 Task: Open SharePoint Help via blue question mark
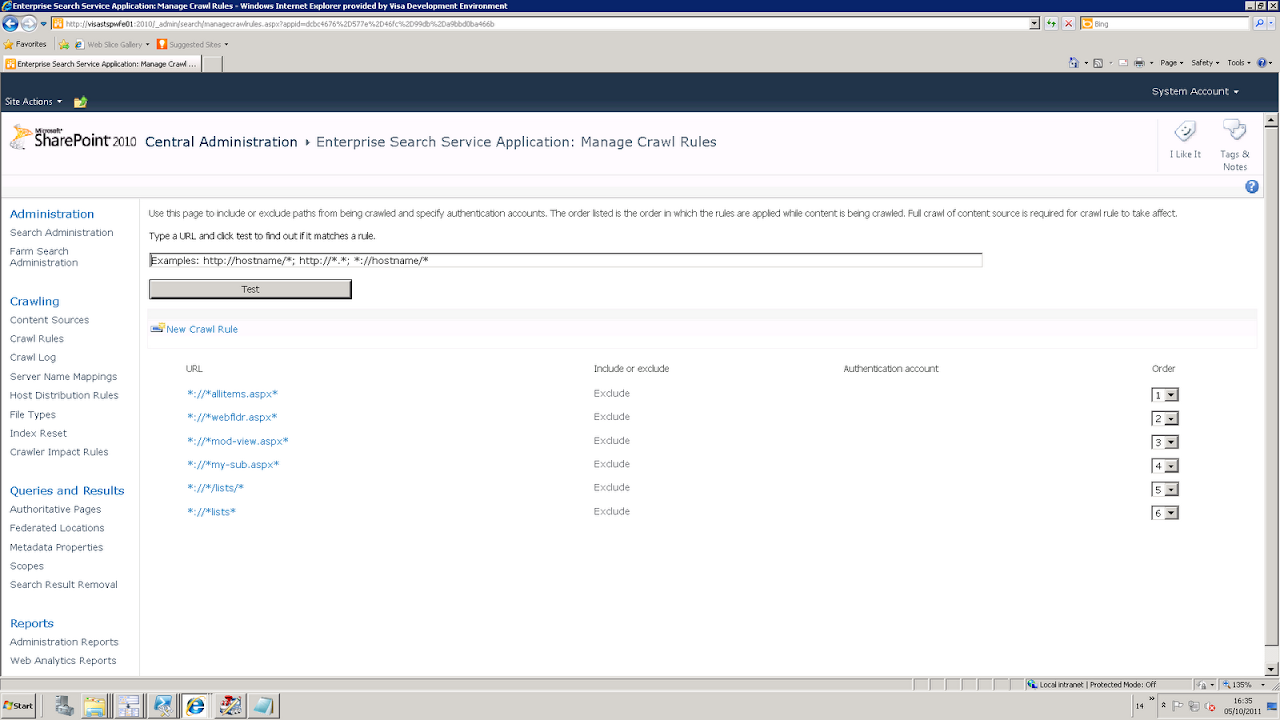1252,187
